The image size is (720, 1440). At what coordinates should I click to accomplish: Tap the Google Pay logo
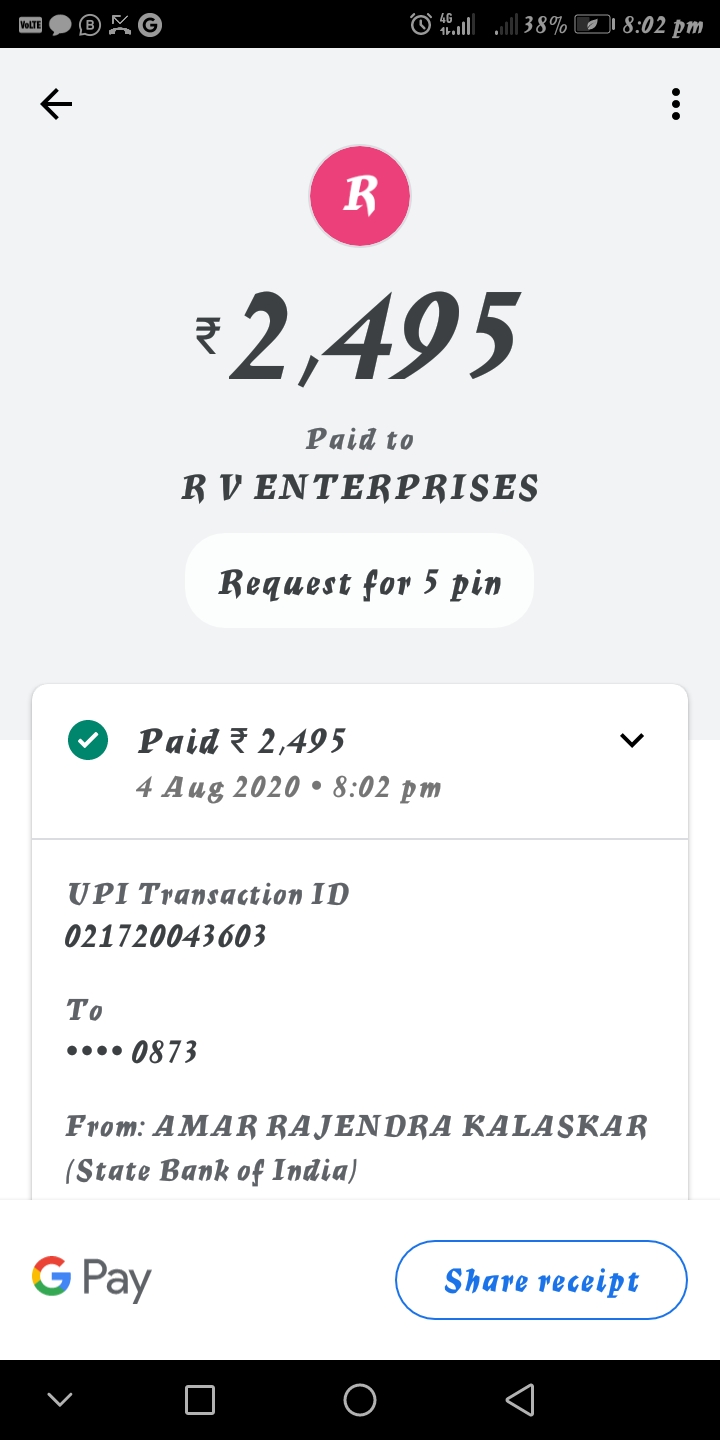tap(92, 1279)
